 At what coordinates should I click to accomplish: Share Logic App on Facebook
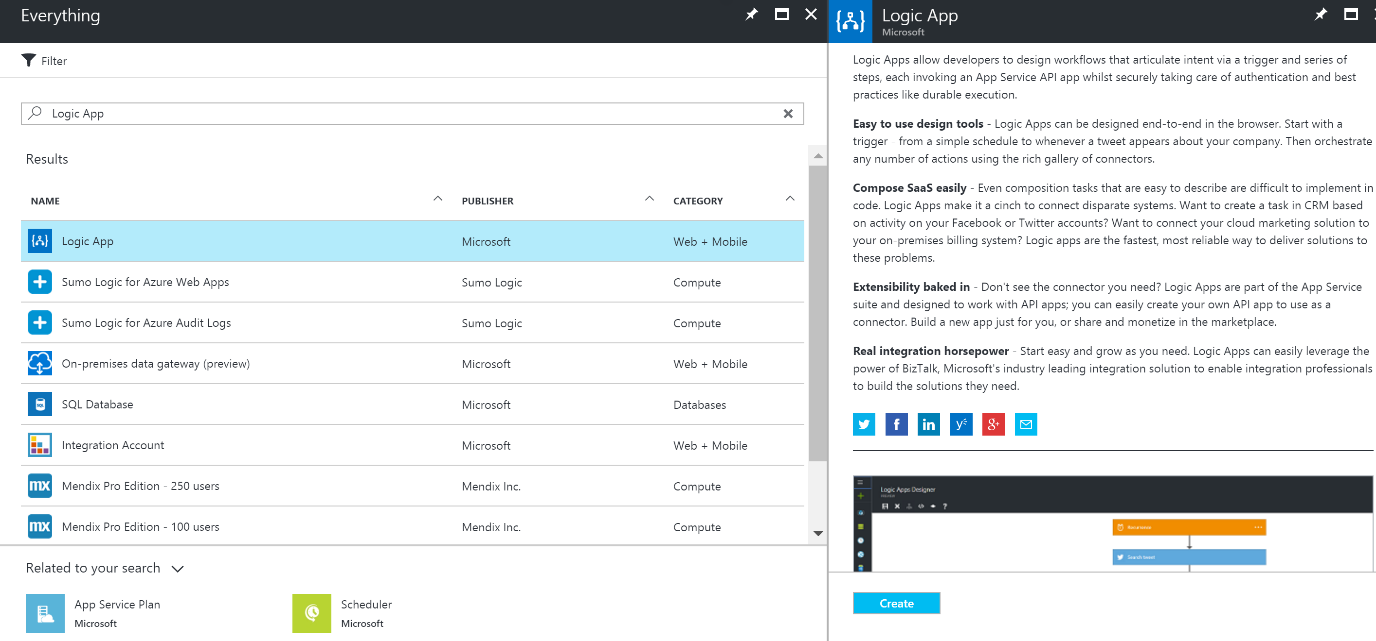pos(896,425)
